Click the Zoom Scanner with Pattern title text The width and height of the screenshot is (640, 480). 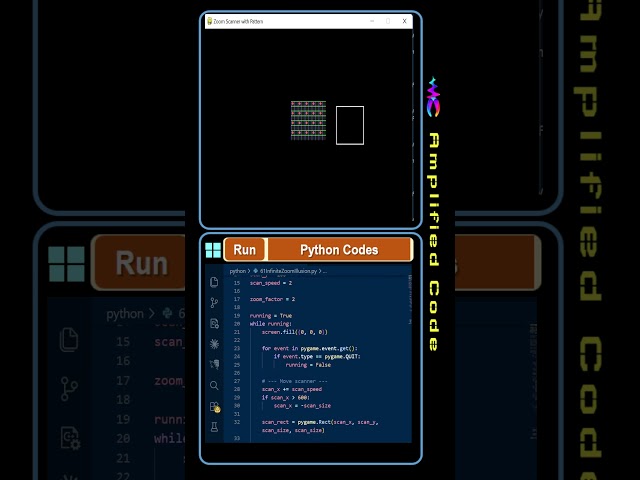click(238, 21)
